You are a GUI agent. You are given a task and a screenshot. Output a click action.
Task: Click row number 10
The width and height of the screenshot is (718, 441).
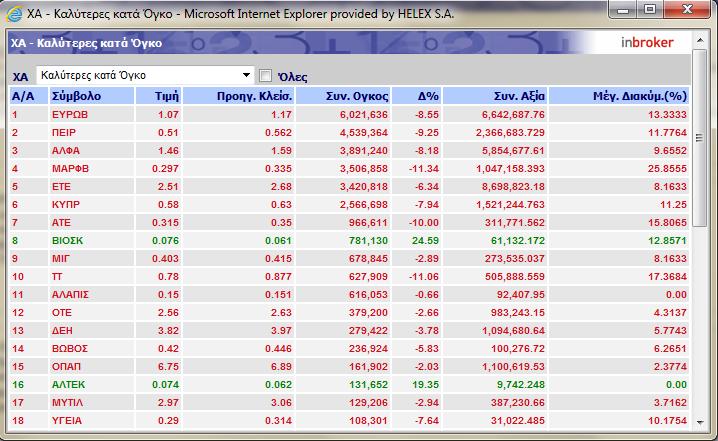18,277
